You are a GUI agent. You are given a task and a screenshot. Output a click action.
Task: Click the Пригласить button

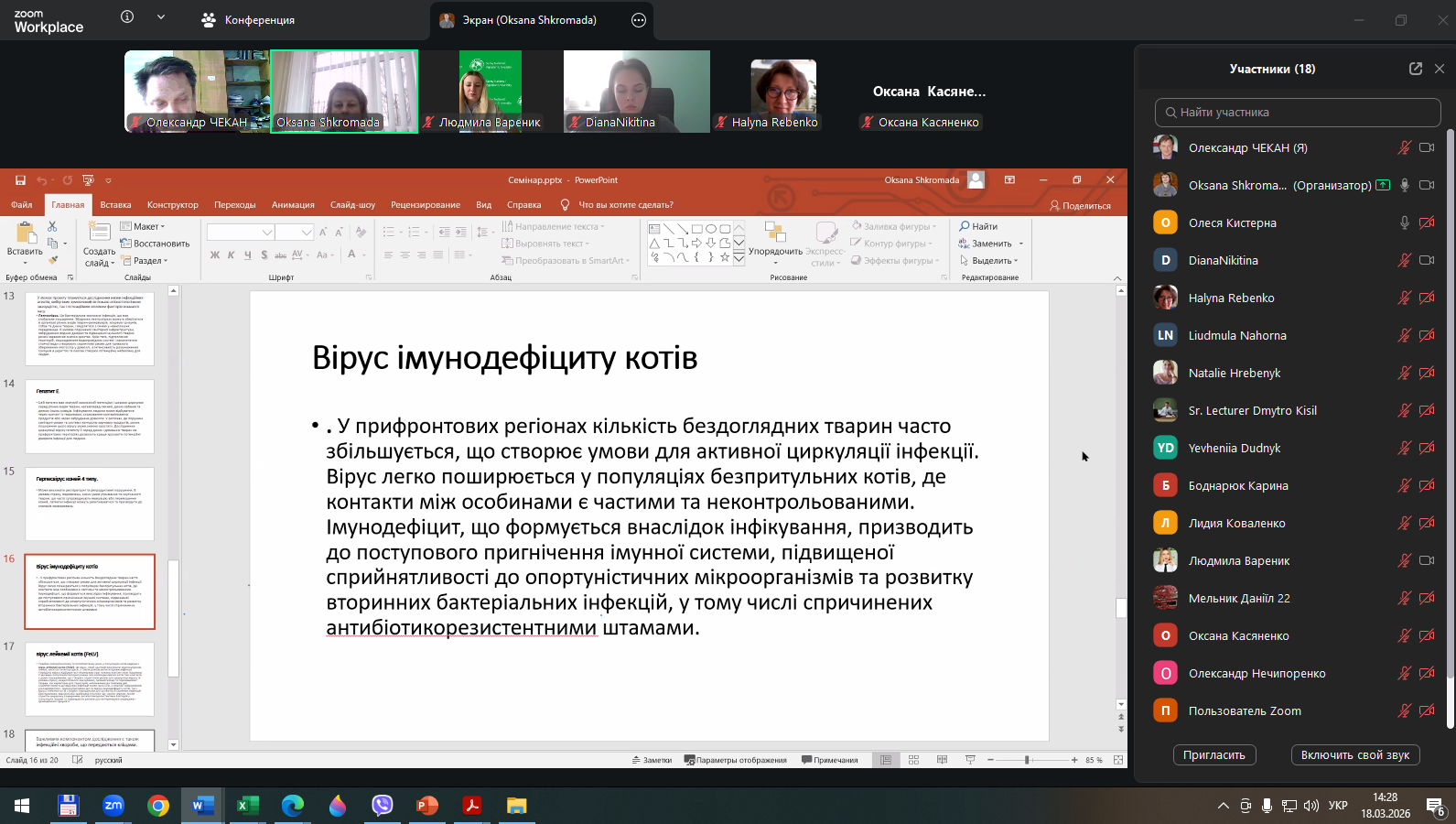pyautogui.click(x=1213, y=755)
